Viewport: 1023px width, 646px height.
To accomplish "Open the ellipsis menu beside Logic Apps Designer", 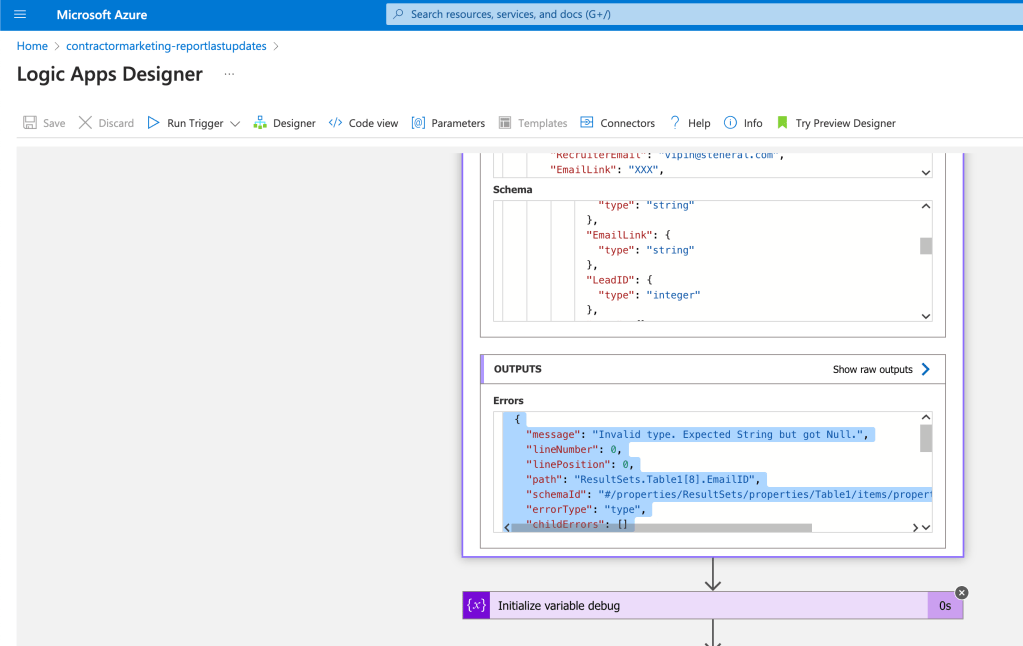I will coord(229,74).
